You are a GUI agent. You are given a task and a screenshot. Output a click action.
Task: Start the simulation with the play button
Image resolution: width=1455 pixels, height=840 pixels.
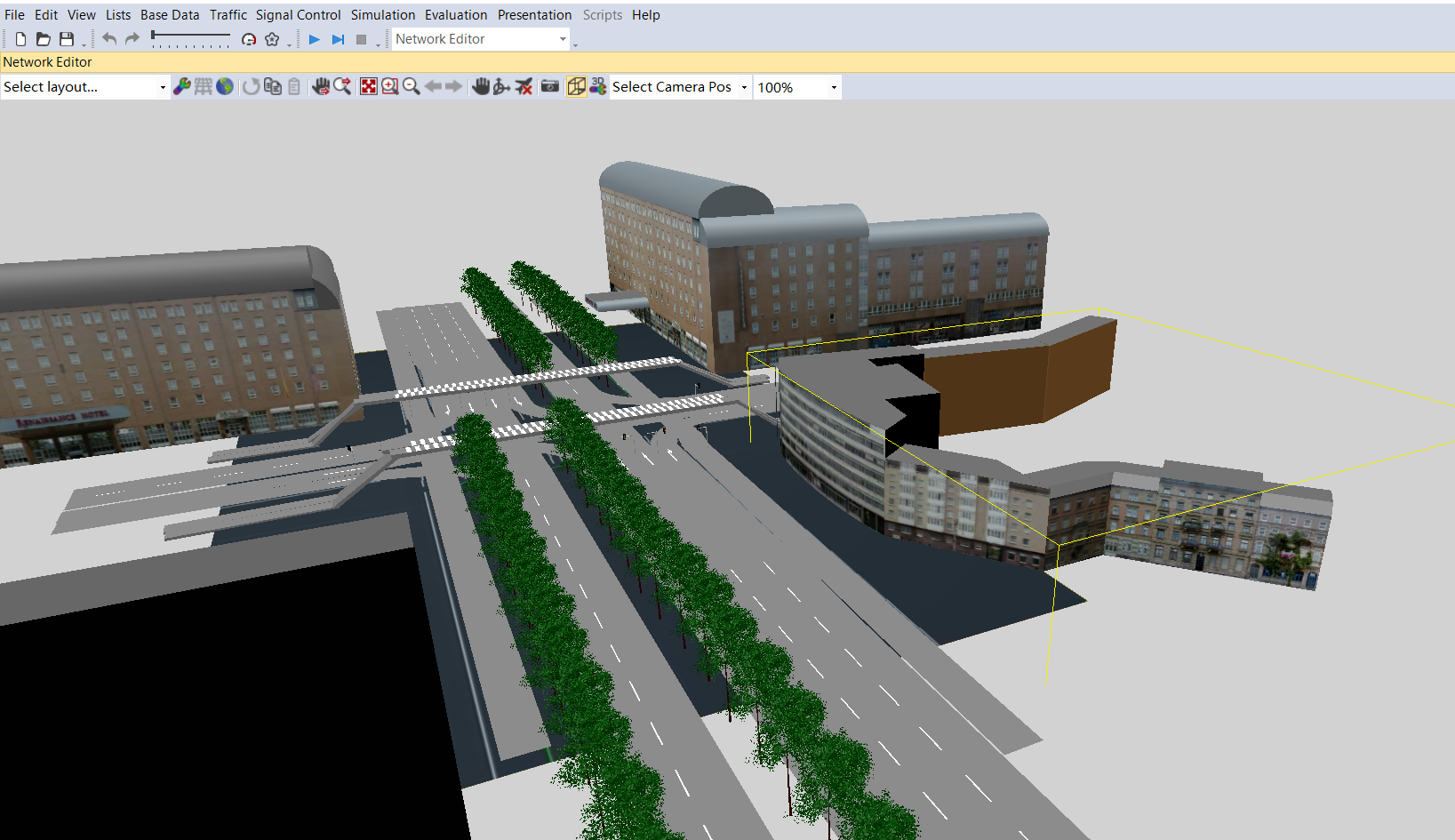[x=315, y=39]
